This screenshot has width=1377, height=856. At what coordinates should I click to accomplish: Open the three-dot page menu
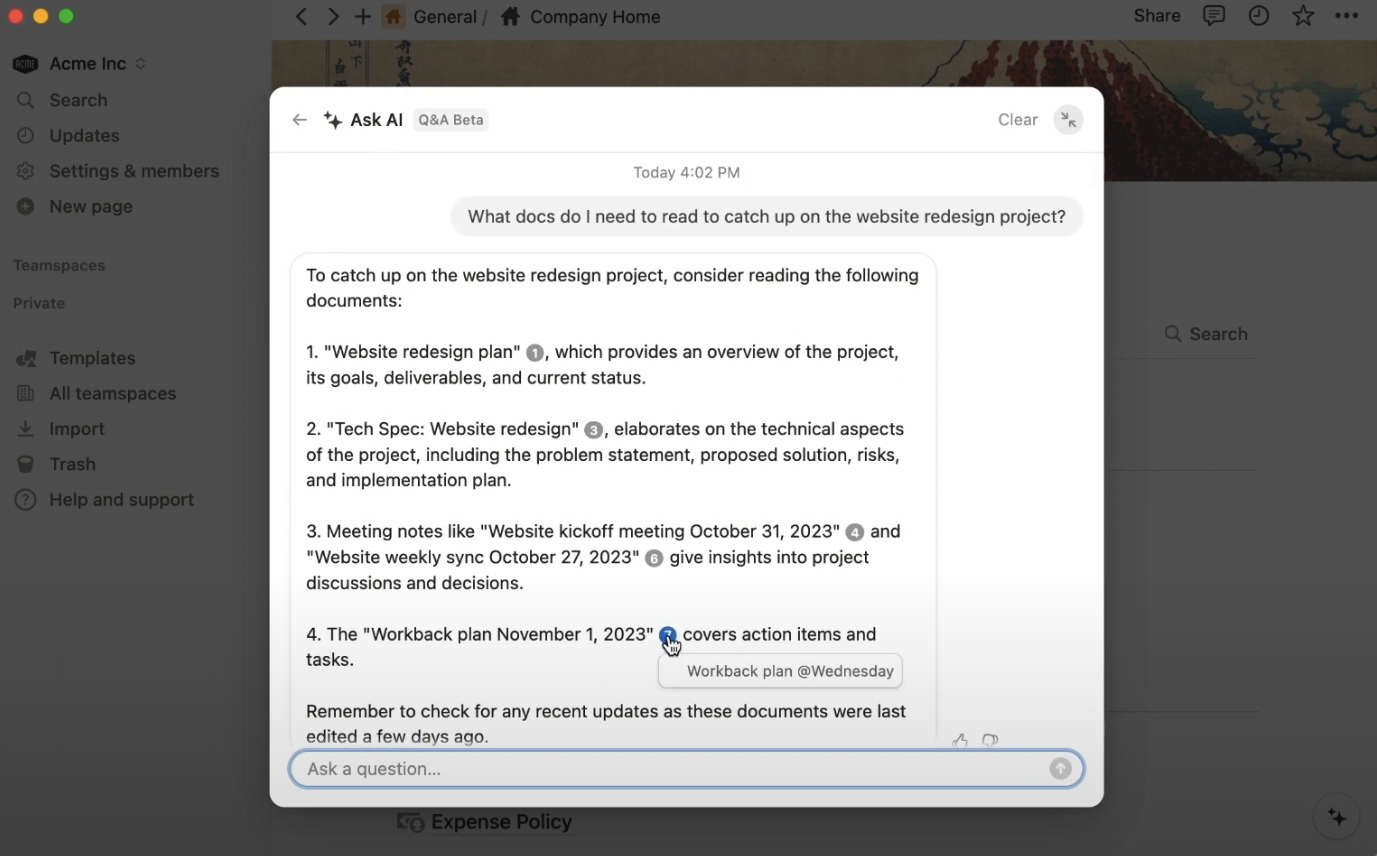[1346, 16]
